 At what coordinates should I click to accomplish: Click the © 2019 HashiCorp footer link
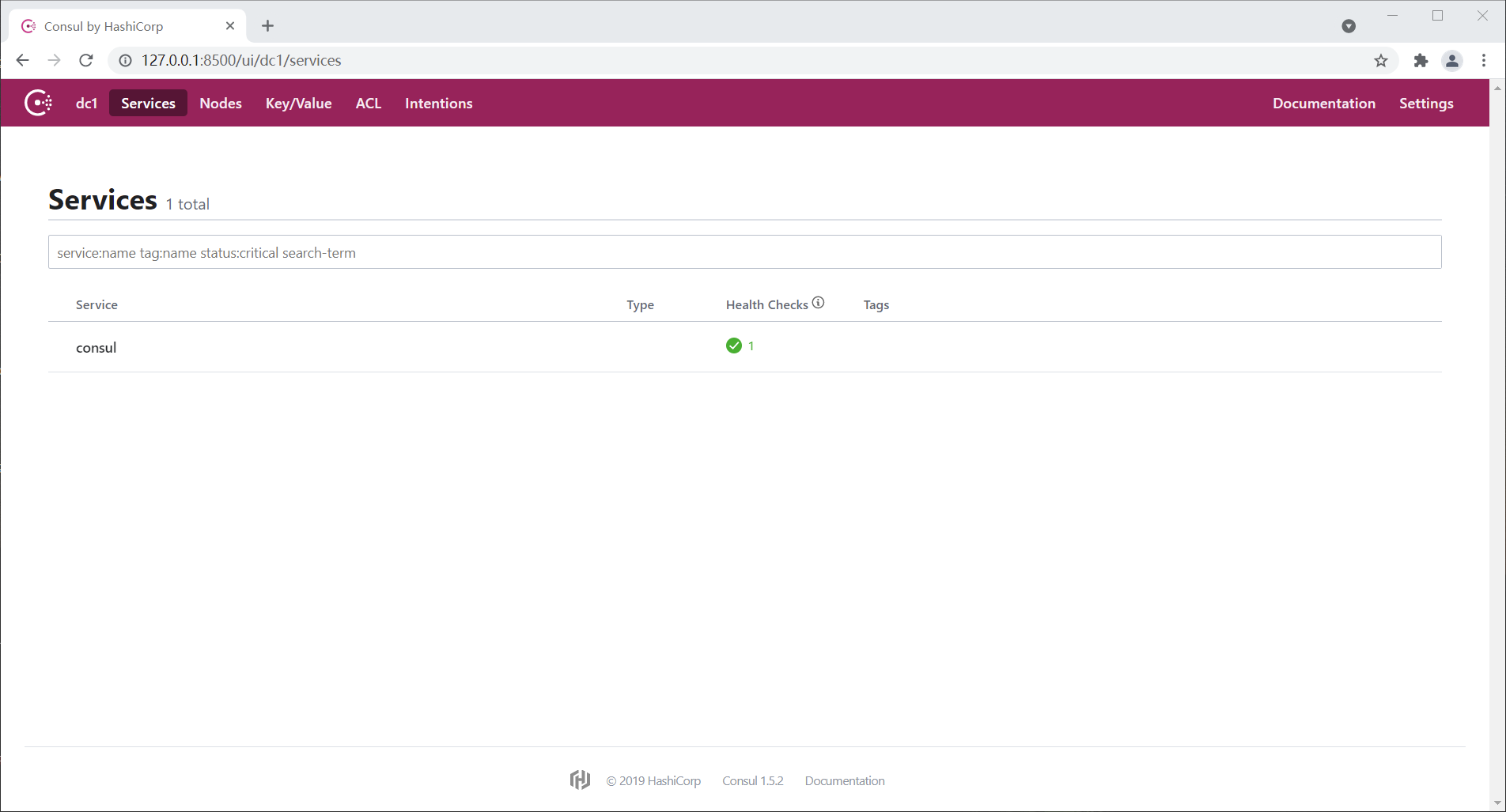click(x=653, y=781)
